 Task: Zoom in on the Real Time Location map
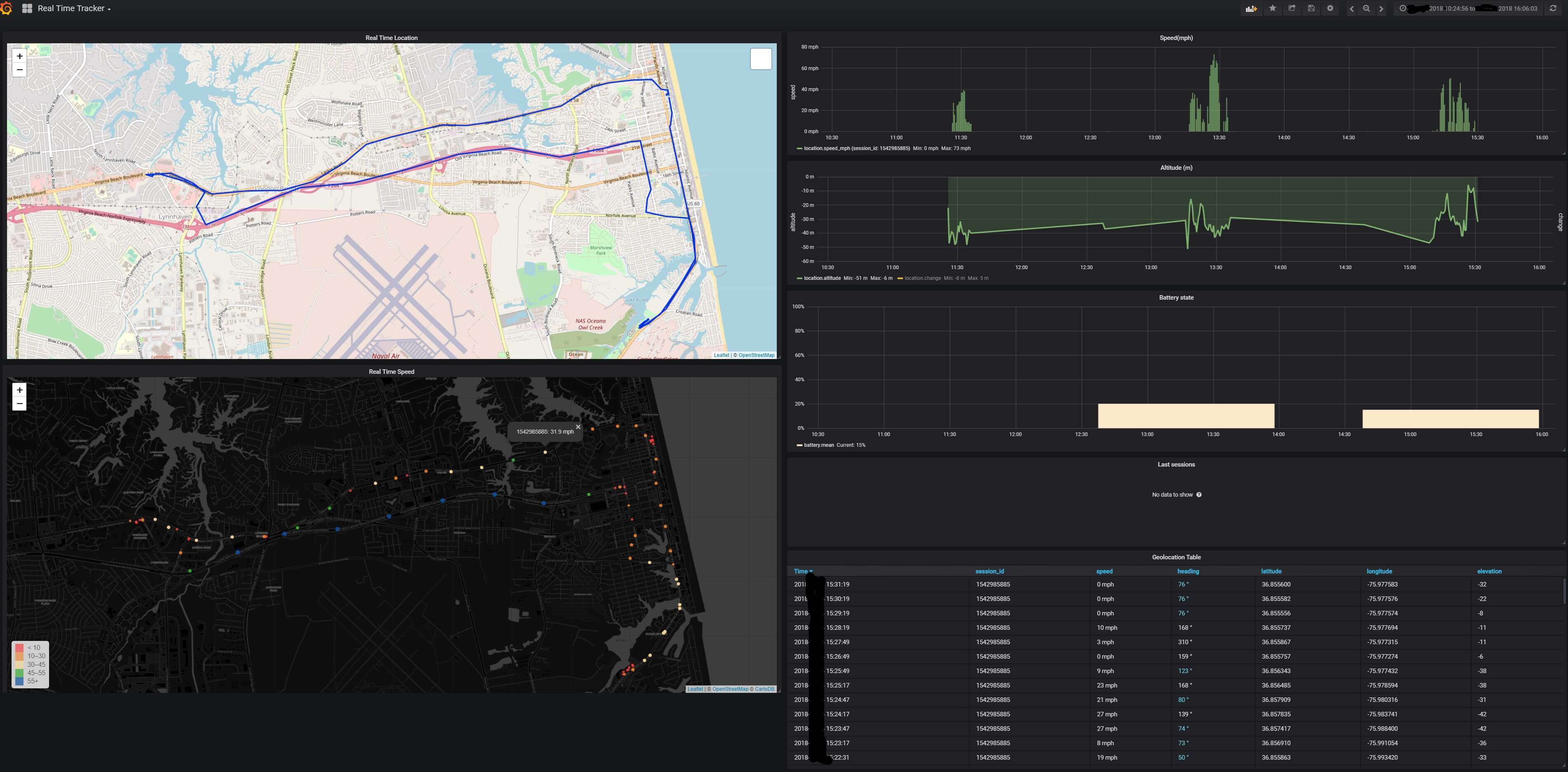coord(19,56)
